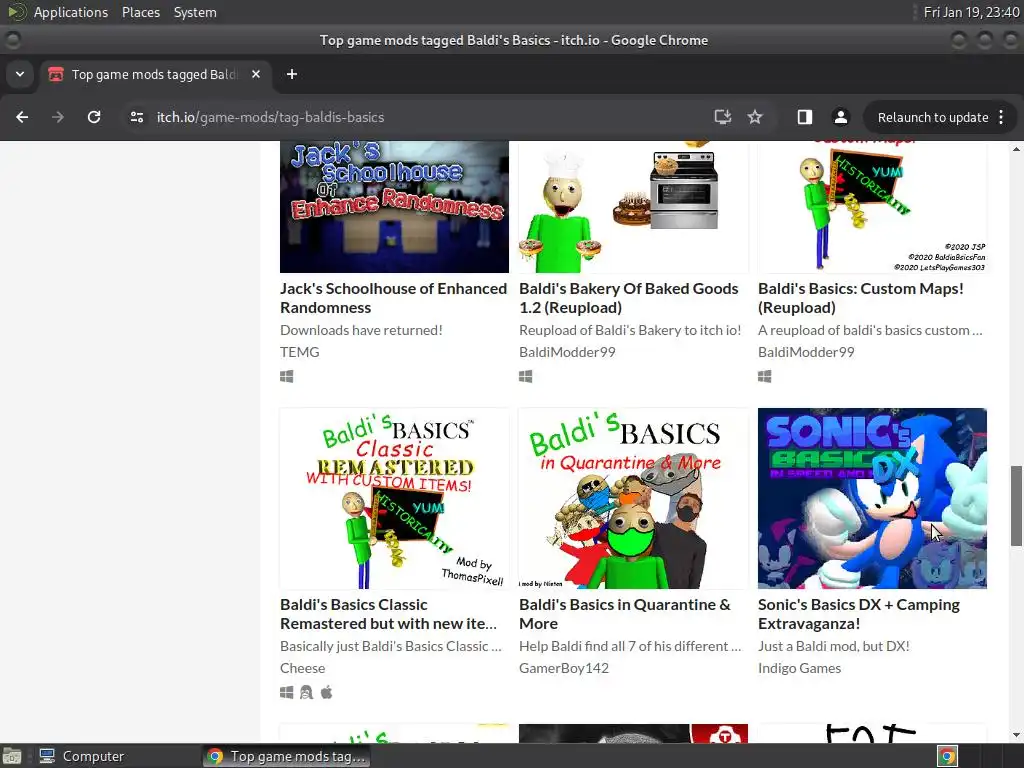Open Baldi's Bakery Of Baked Goods title
1024x768 pixels.
tap(629, 298)
